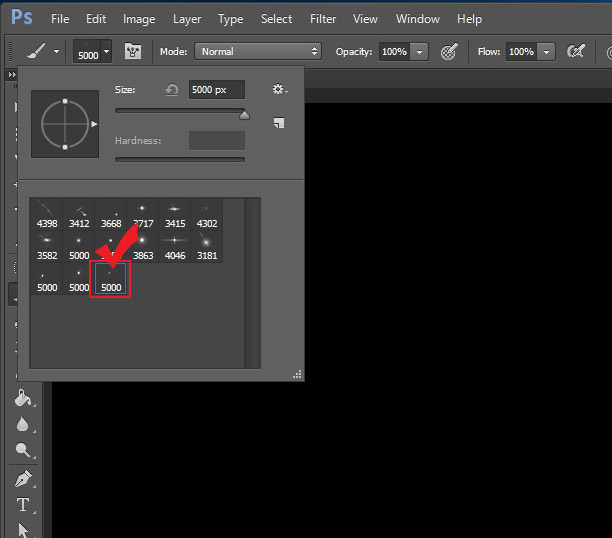This screenshot has height=538, width=612.
Task: Restore brush to original size icon
Action: 172,90
